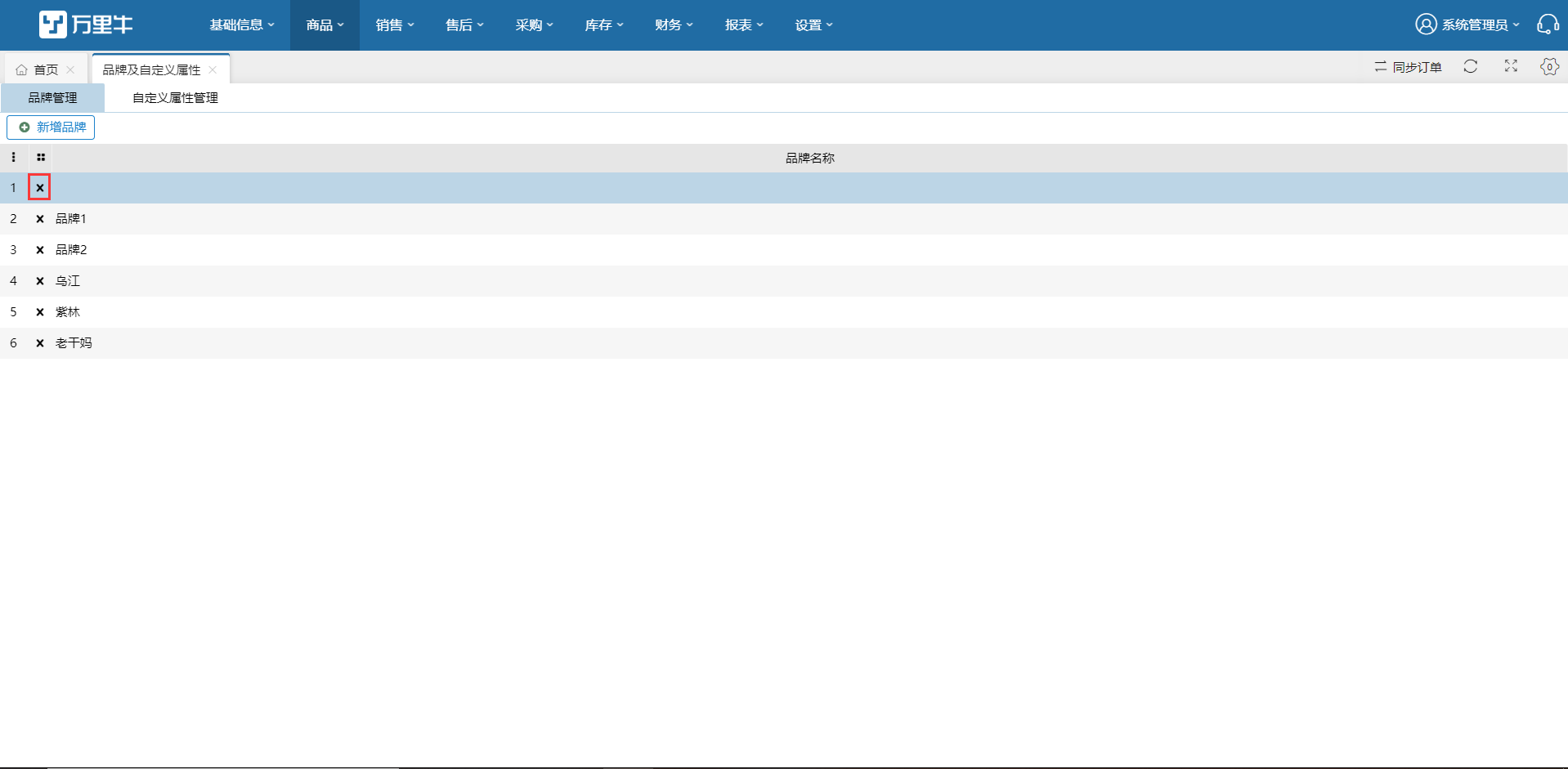Delete brand 乌江
The width and height of the screenshot is (1568, 769).
coord(40,280)
